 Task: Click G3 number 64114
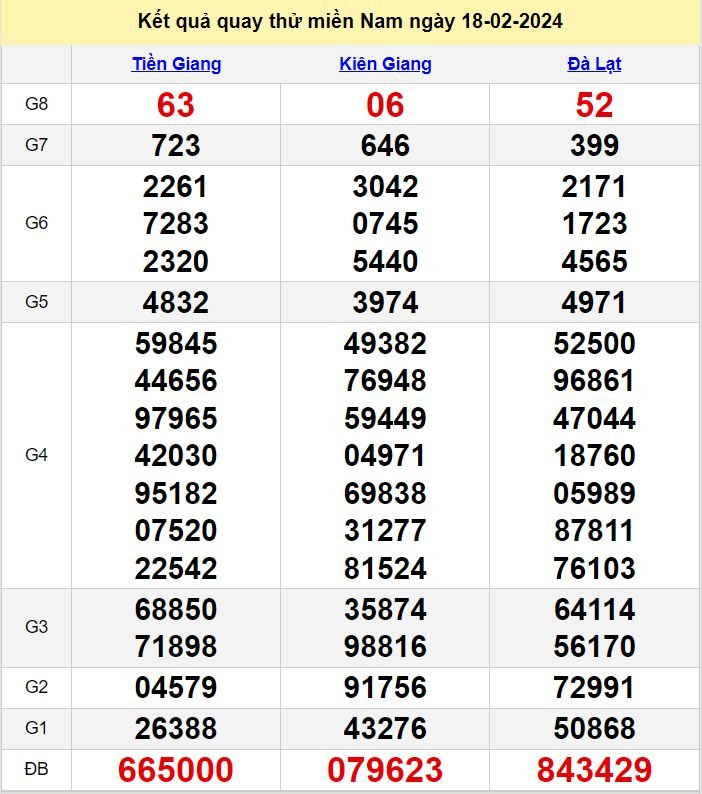[x=594, y=609]
